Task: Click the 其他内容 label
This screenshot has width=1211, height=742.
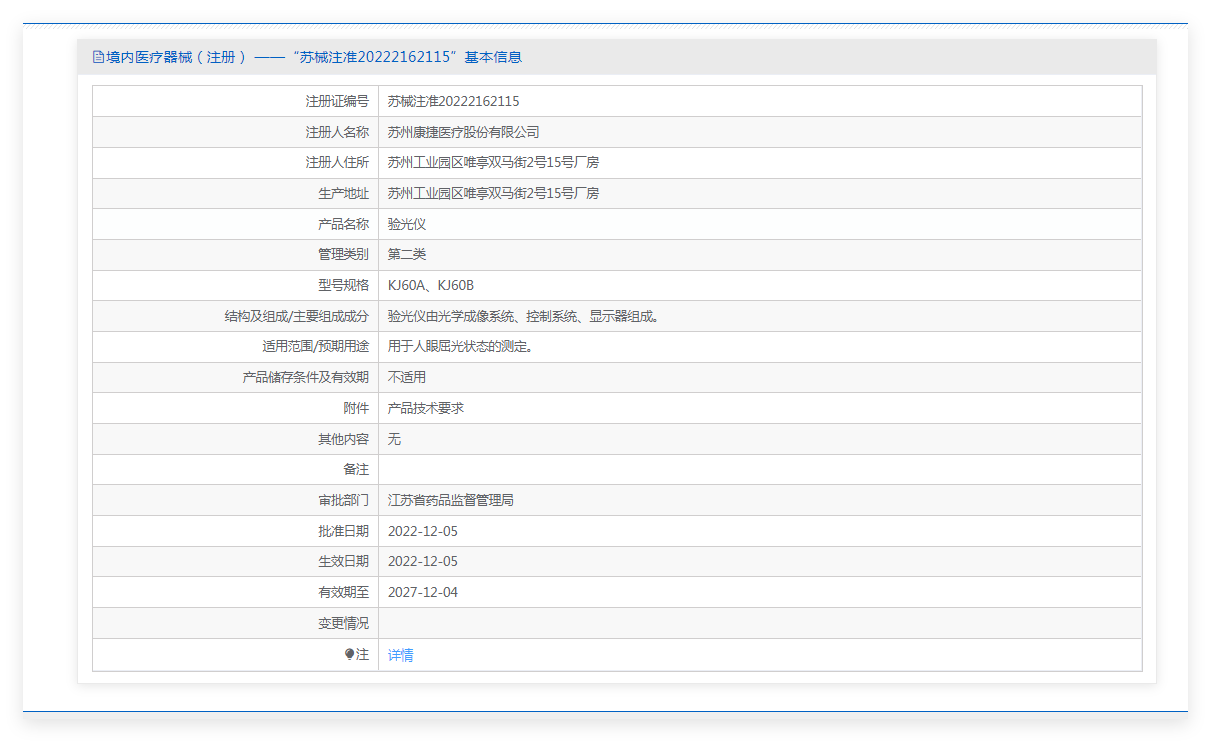Action: pyautogui.click(x=343, y=439)
